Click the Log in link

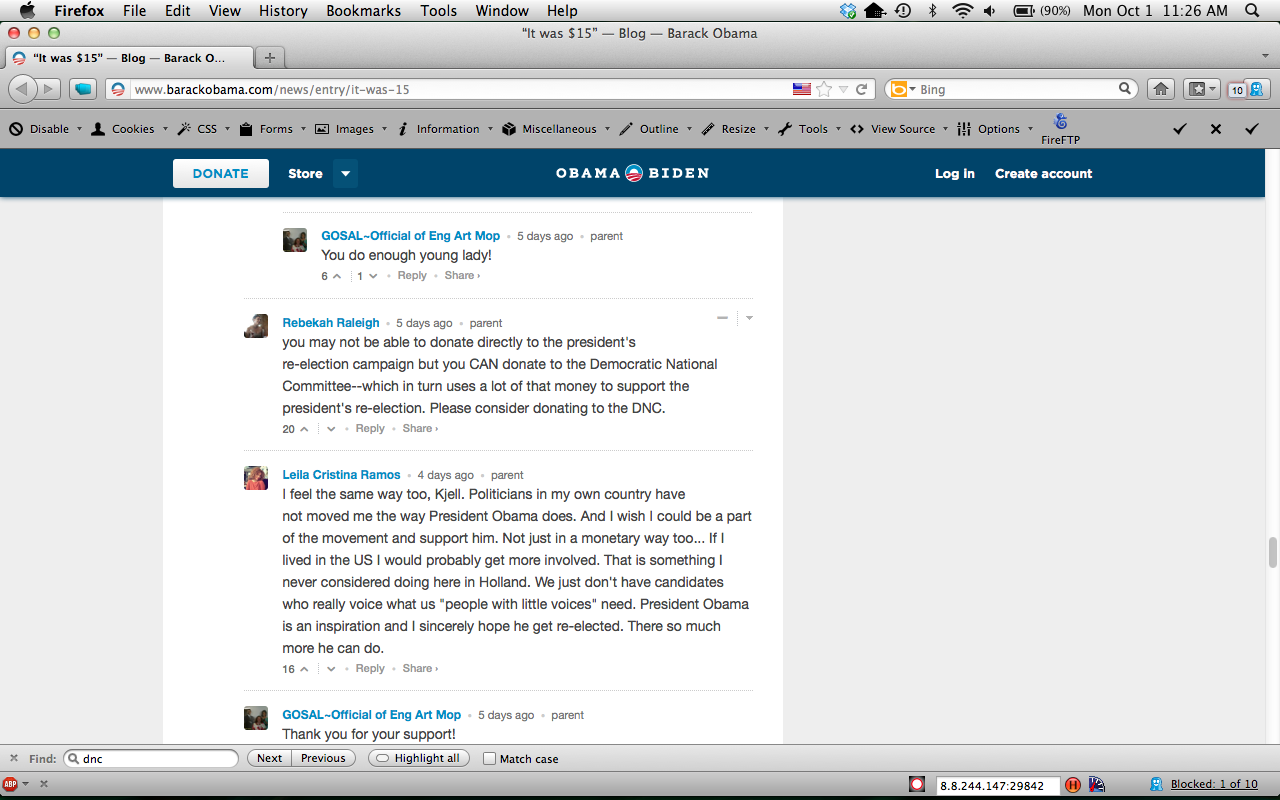[955, 173]
